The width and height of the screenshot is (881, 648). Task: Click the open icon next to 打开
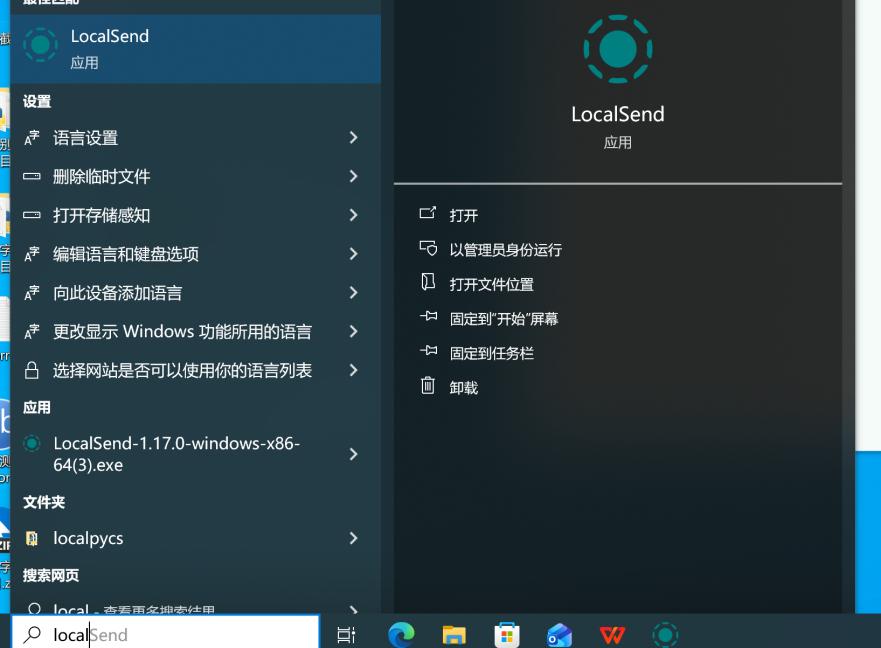428,213
